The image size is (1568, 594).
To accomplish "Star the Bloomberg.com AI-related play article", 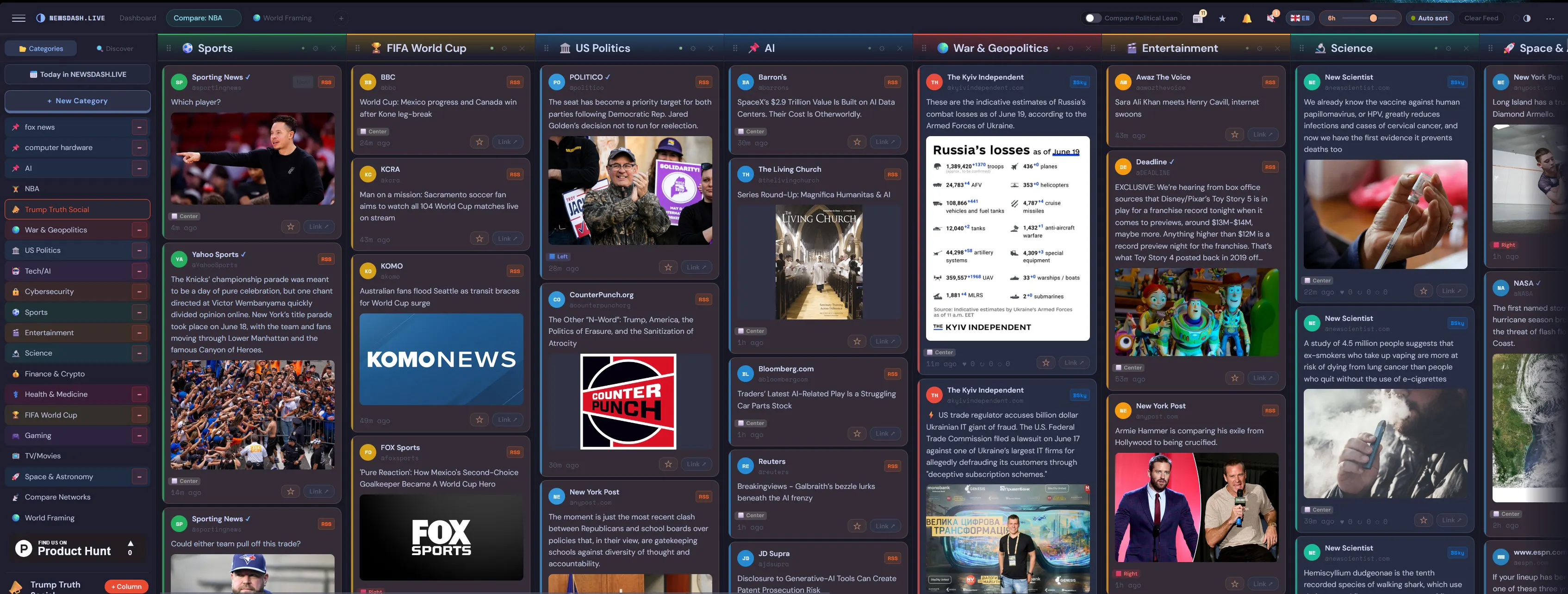I will click(x=857, y=433).
